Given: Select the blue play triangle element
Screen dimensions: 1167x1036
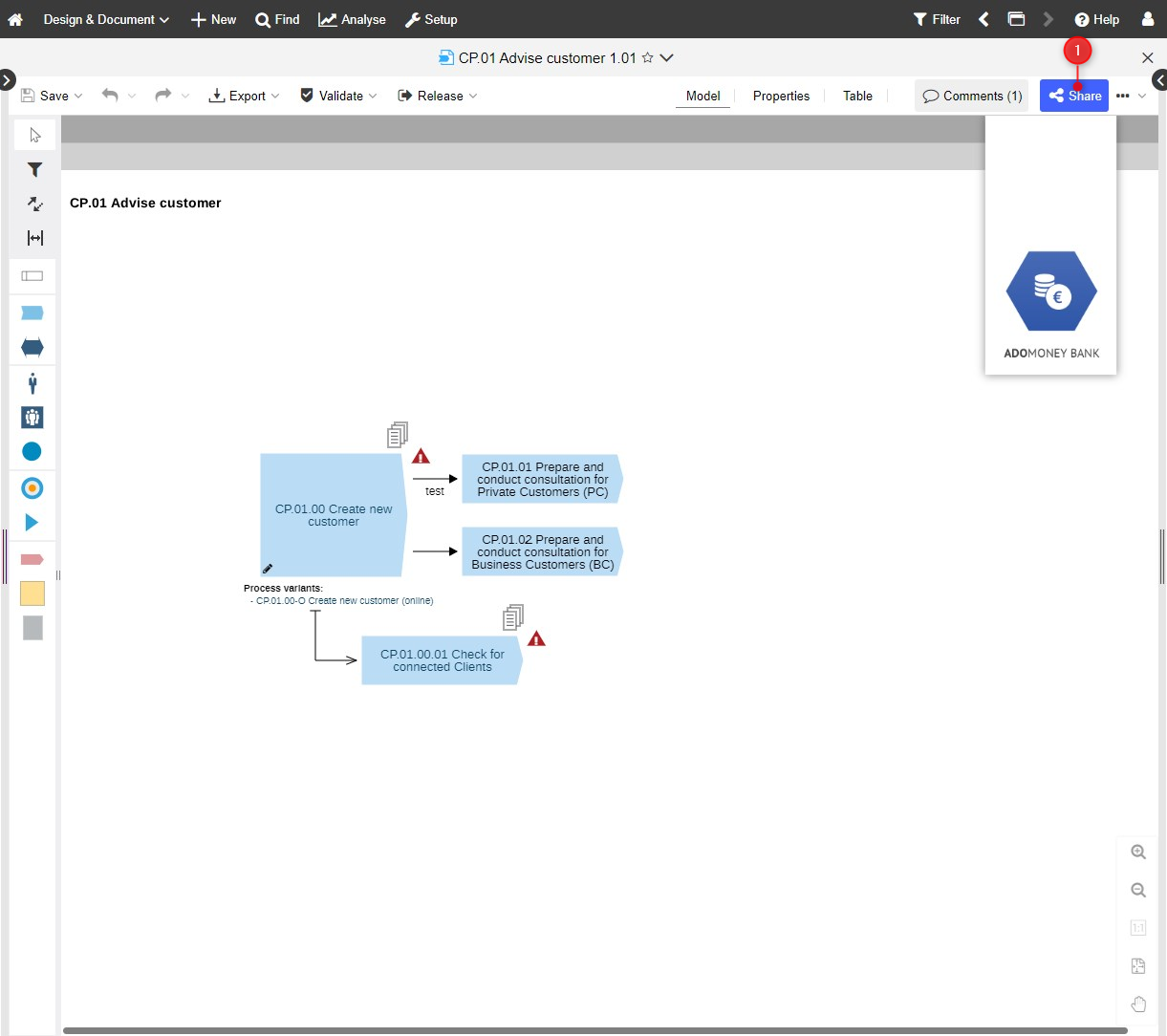Looking at the screenshot, I should pos(32,523).
